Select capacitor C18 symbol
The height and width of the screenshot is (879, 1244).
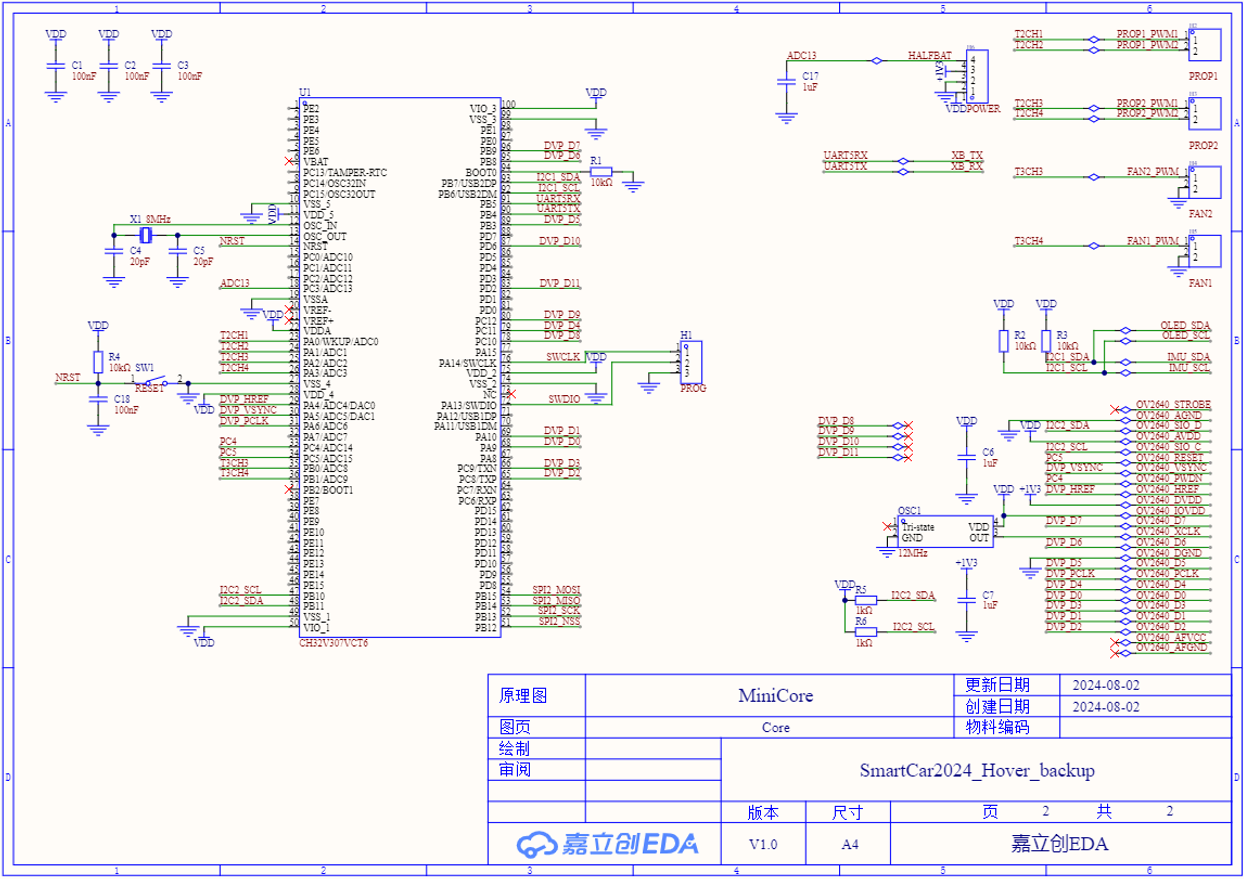click(x=97, y=400)
